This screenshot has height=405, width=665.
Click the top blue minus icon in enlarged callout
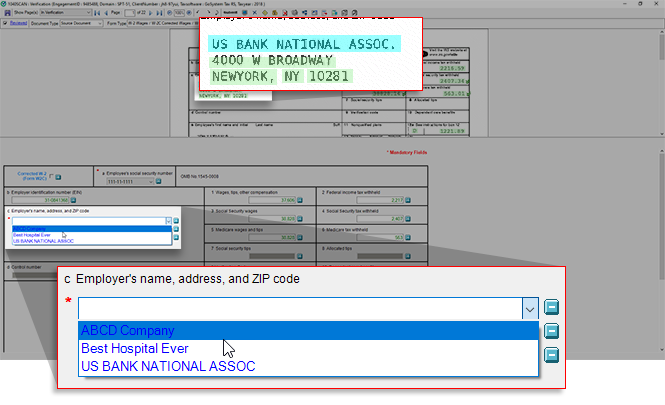pos(552,308)
